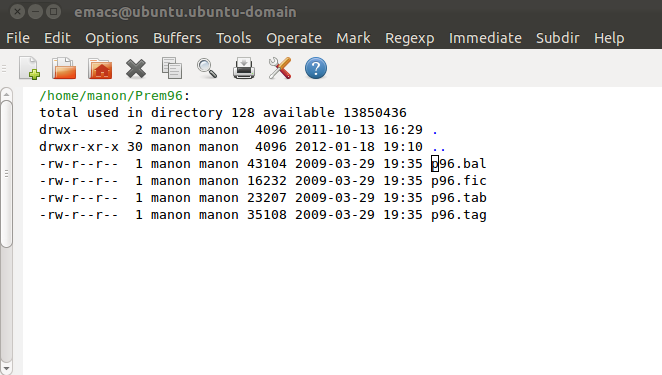Open the Subdir menu
This screenshot has width=662, height=375.
tap(558, 38)
